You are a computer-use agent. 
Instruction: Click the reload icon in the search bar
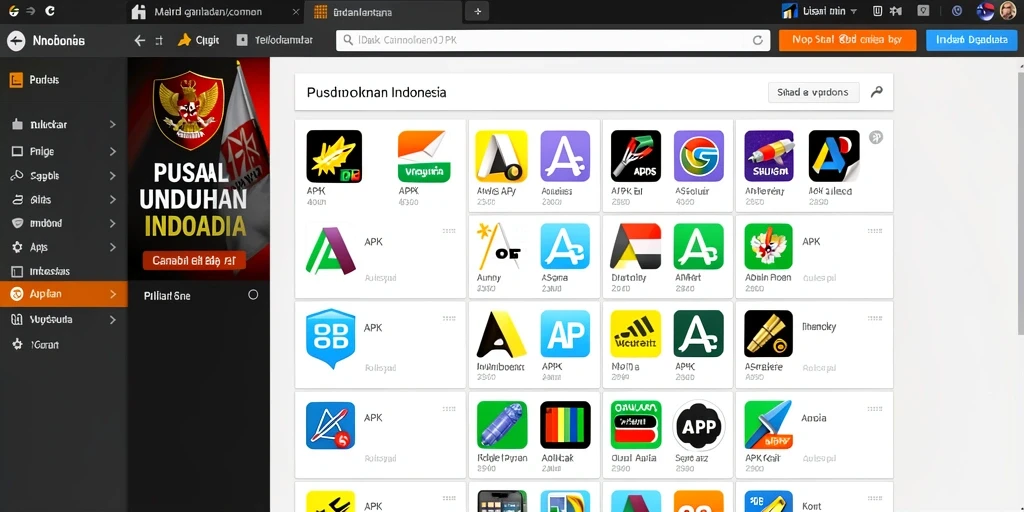(758, 40)
